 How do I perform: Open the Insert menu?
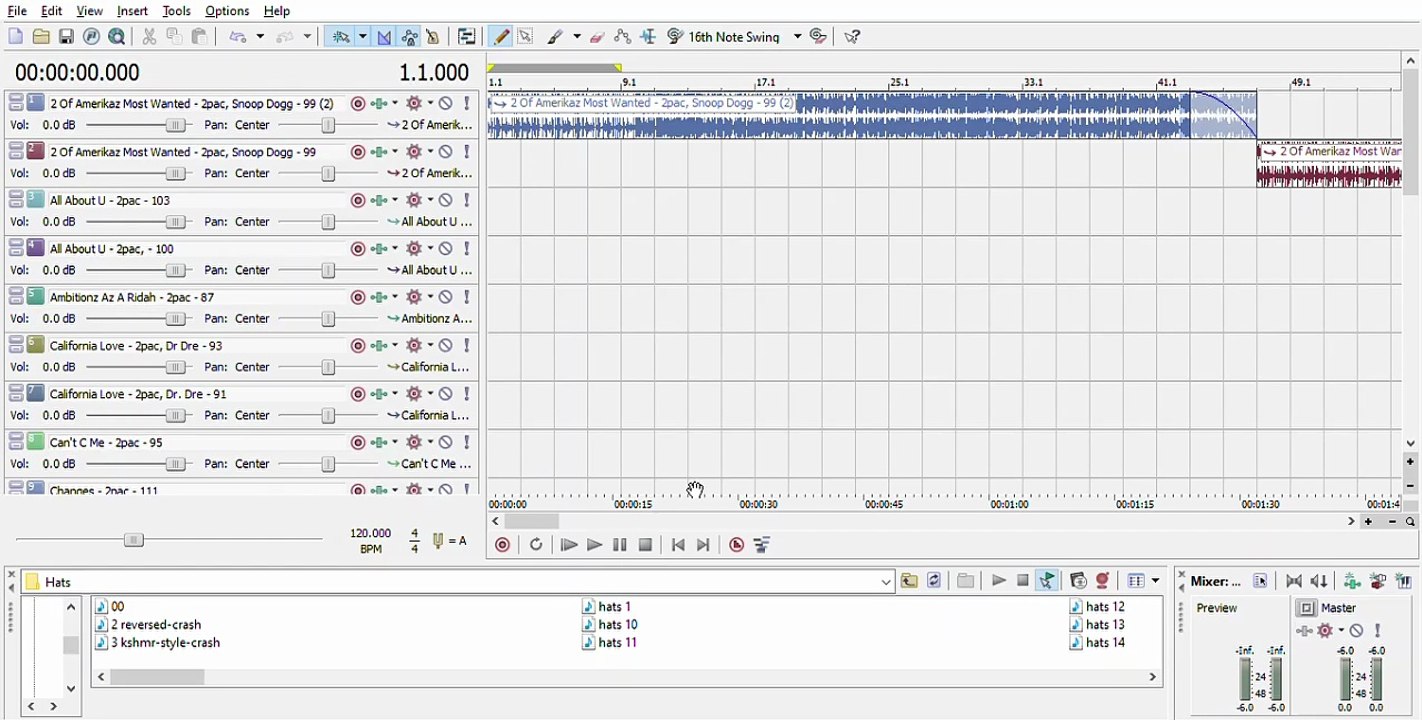pos(132,11)
